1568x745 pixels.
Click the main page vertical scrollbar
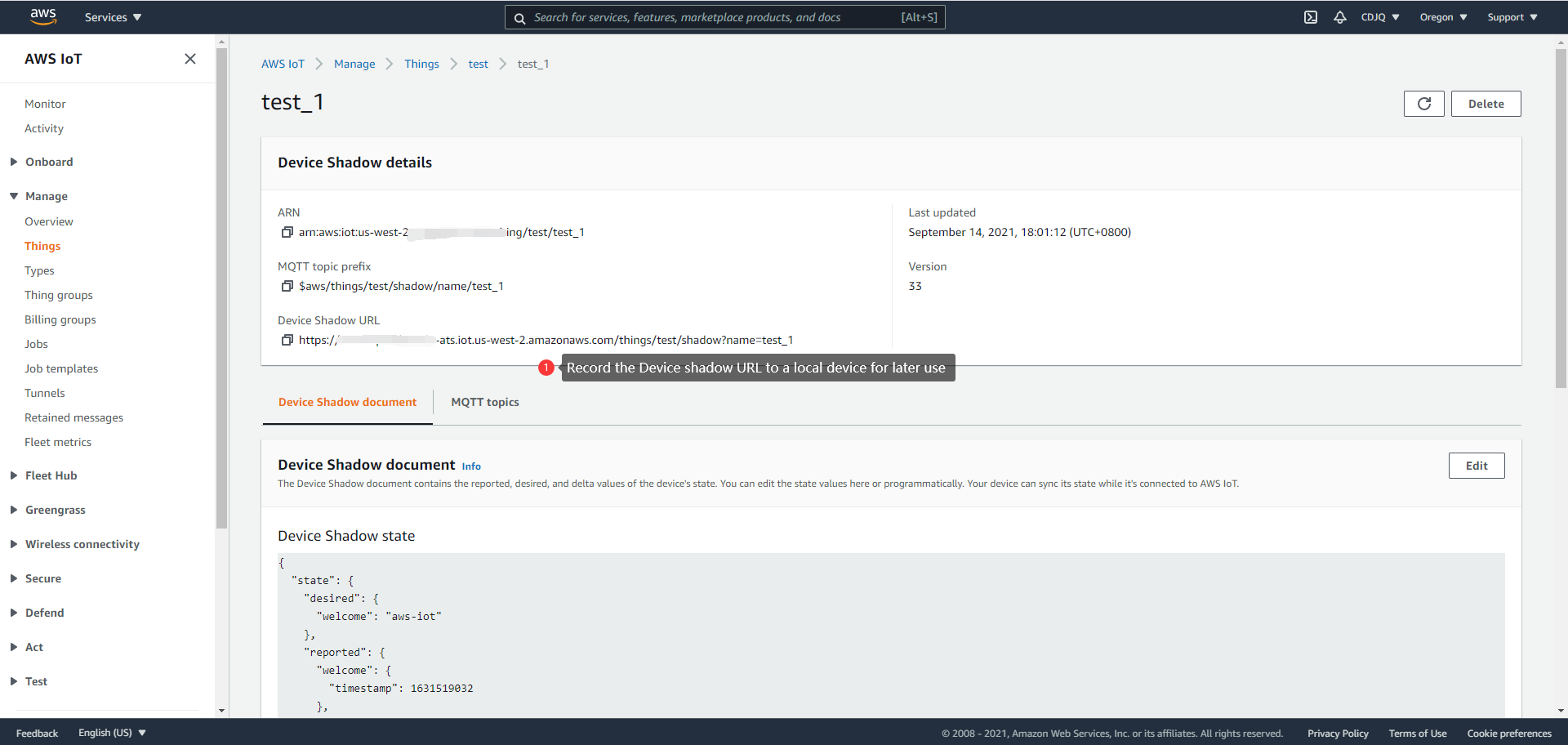[1561, 217]
